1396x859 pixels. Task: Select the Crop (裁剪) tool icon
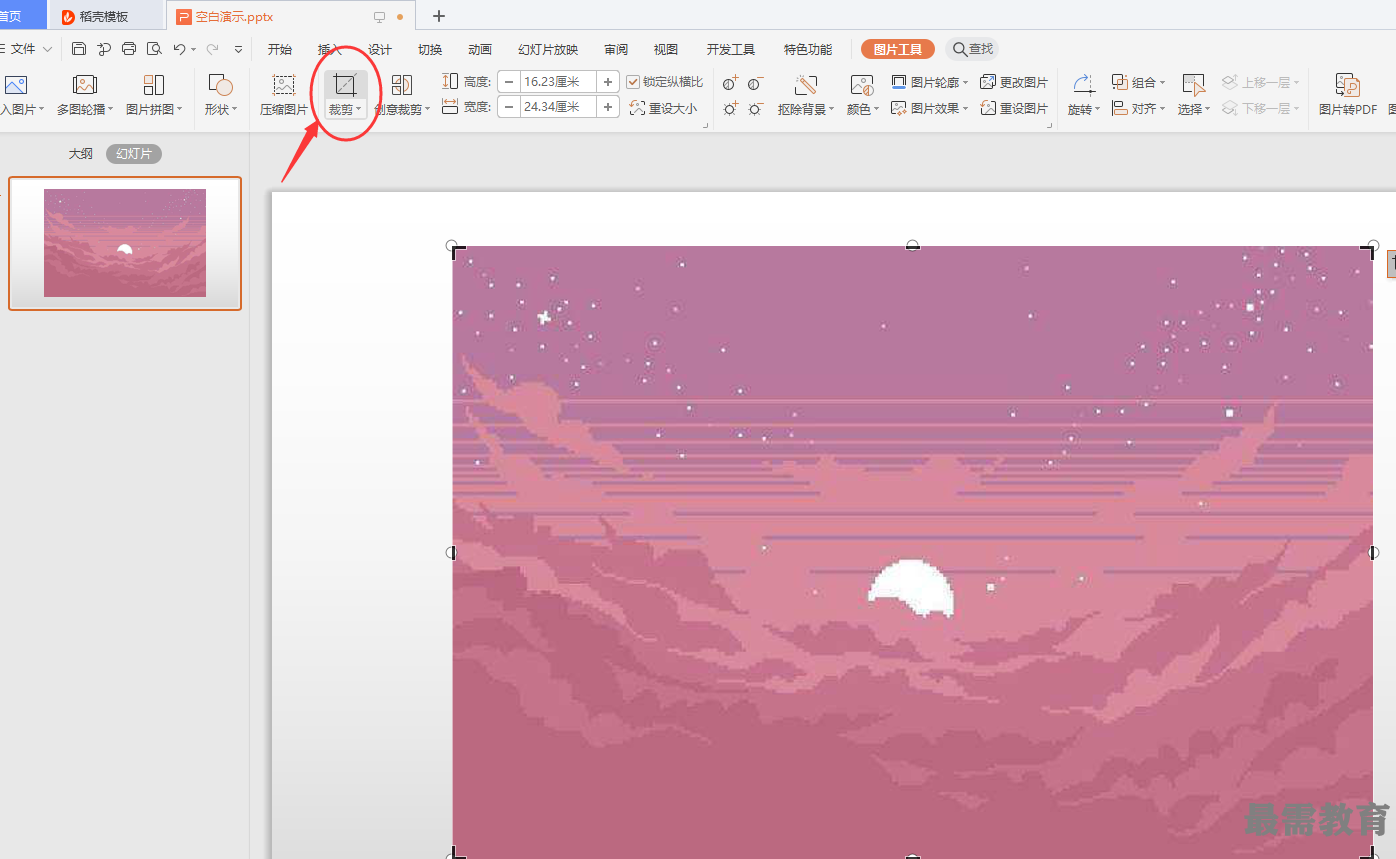coord(345,85)
